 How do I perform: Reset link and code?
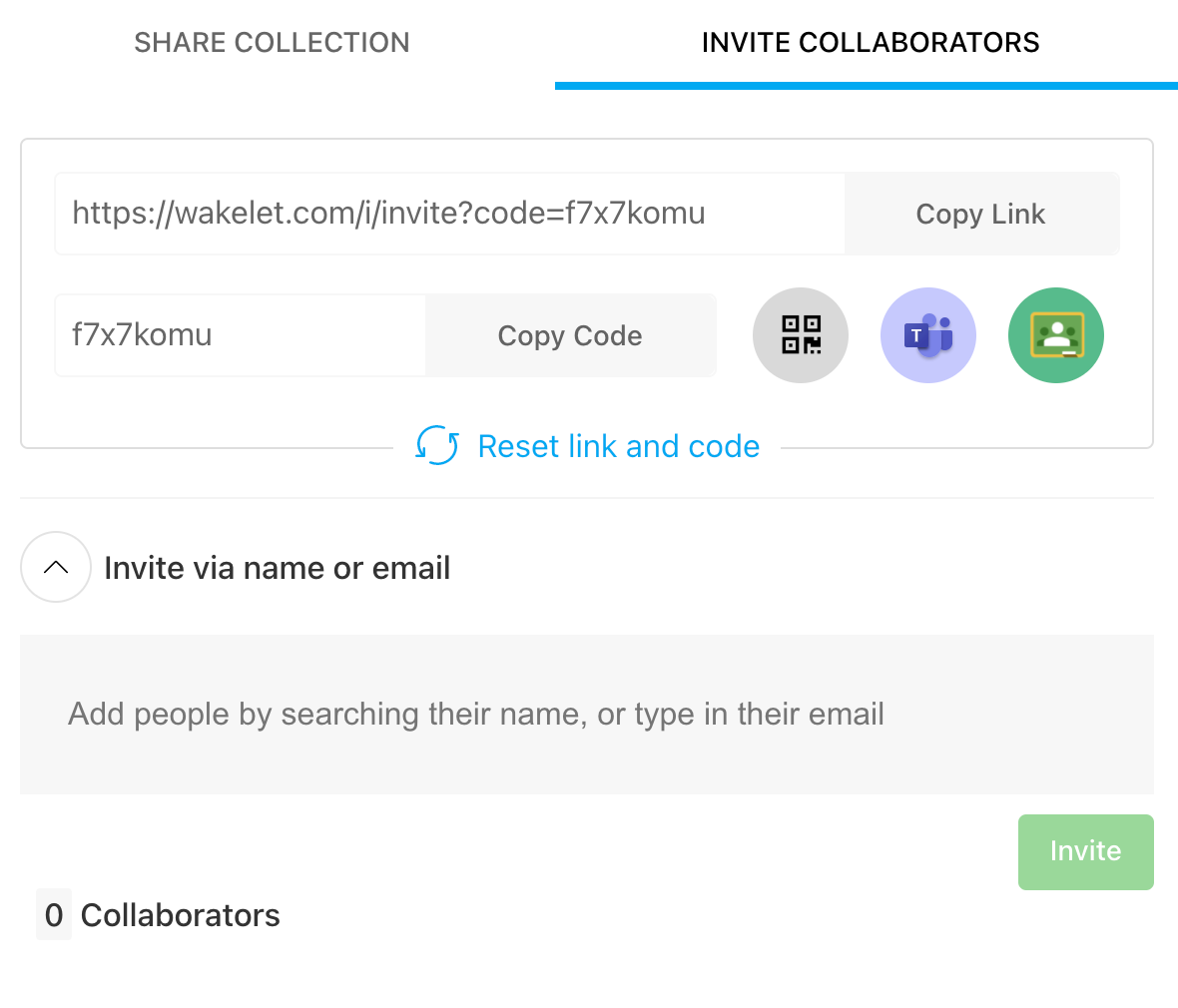tap(618, 447)
